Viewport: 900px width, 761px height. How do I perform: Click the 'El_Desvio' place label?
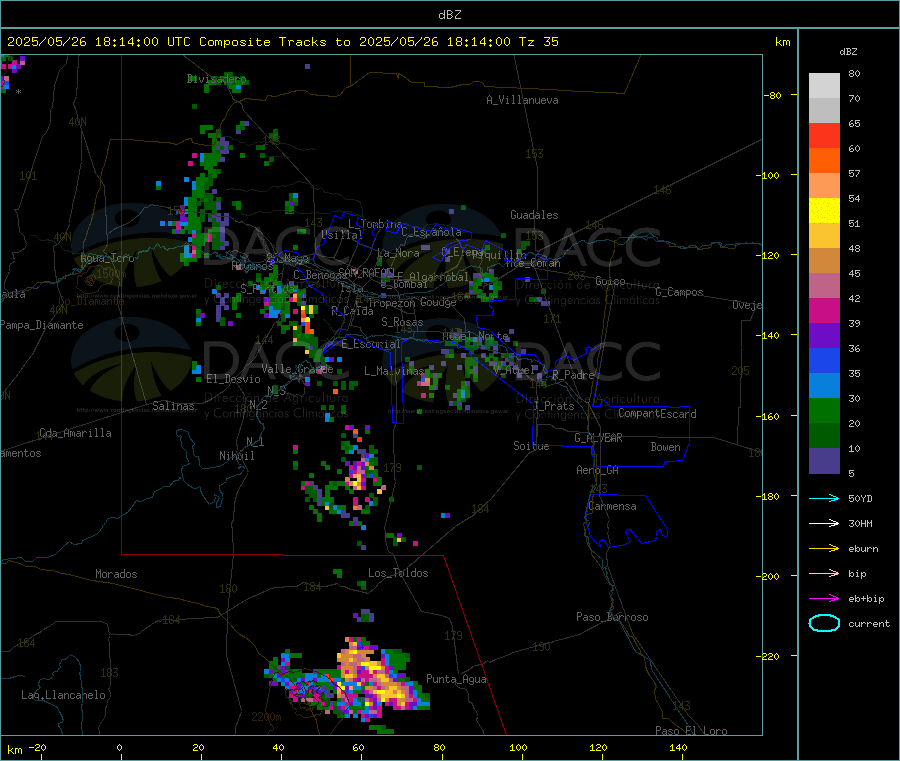click(x=233, y=379)
